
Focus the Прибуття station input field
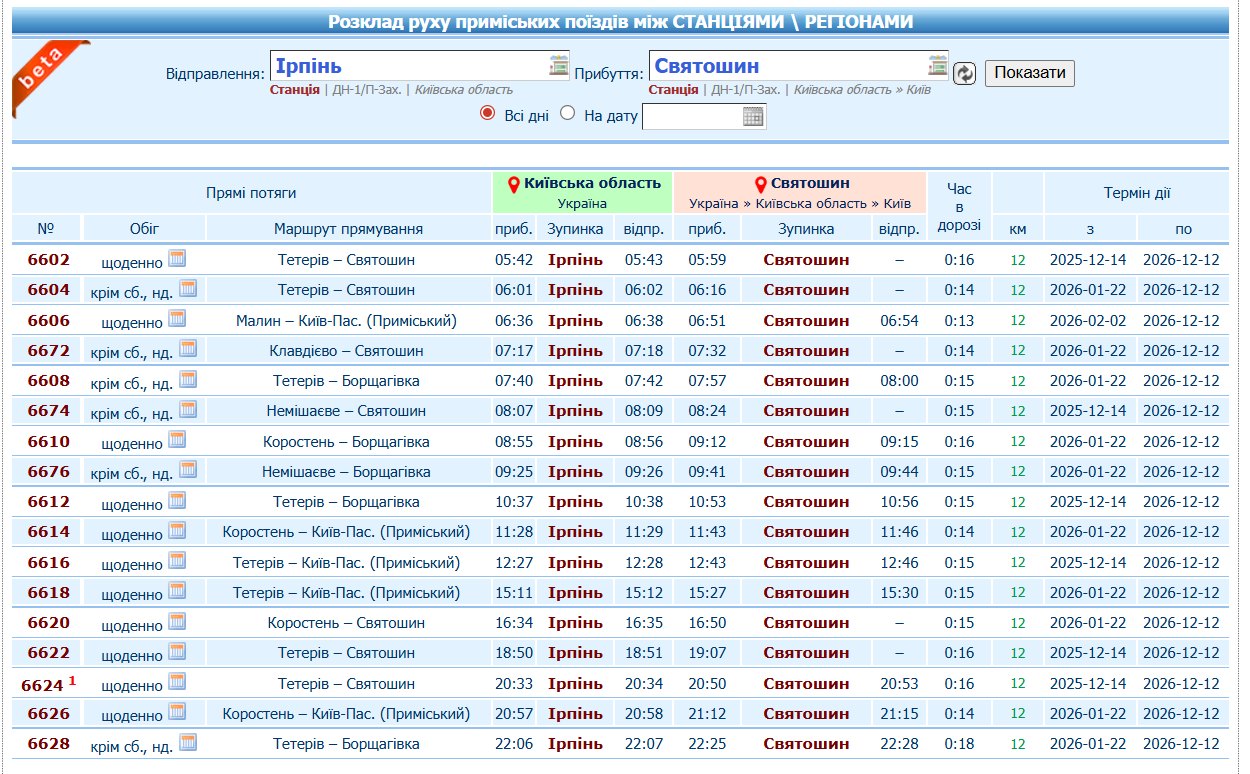point(786,66)
